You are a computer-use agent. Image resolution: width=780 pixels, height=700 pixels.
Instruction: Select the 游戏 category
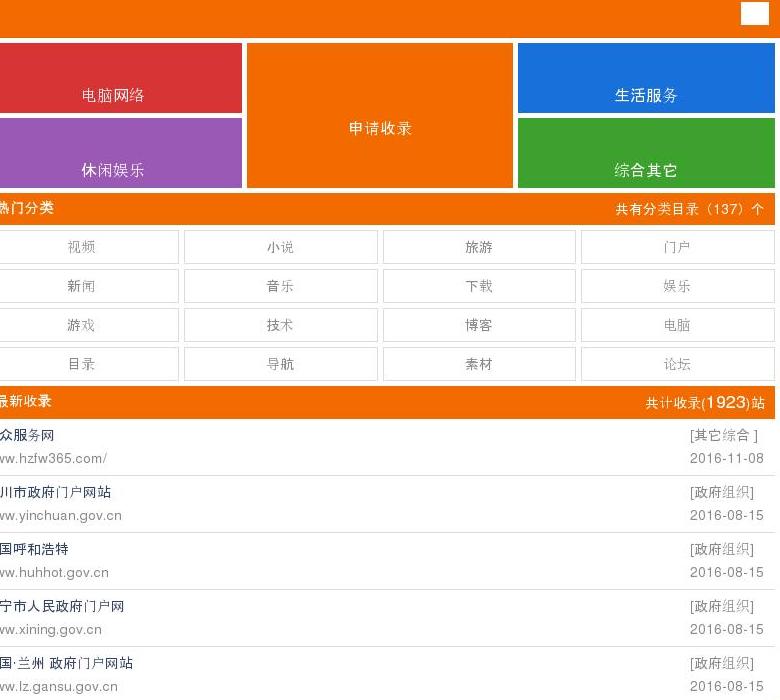pos(89,325)
